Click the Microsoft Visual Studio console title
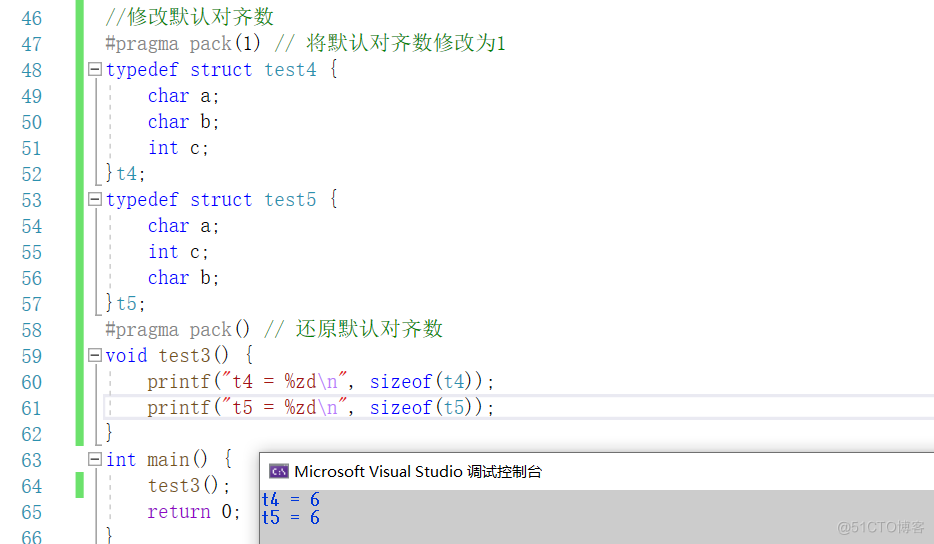934x544 pixels. click(418, 471)
